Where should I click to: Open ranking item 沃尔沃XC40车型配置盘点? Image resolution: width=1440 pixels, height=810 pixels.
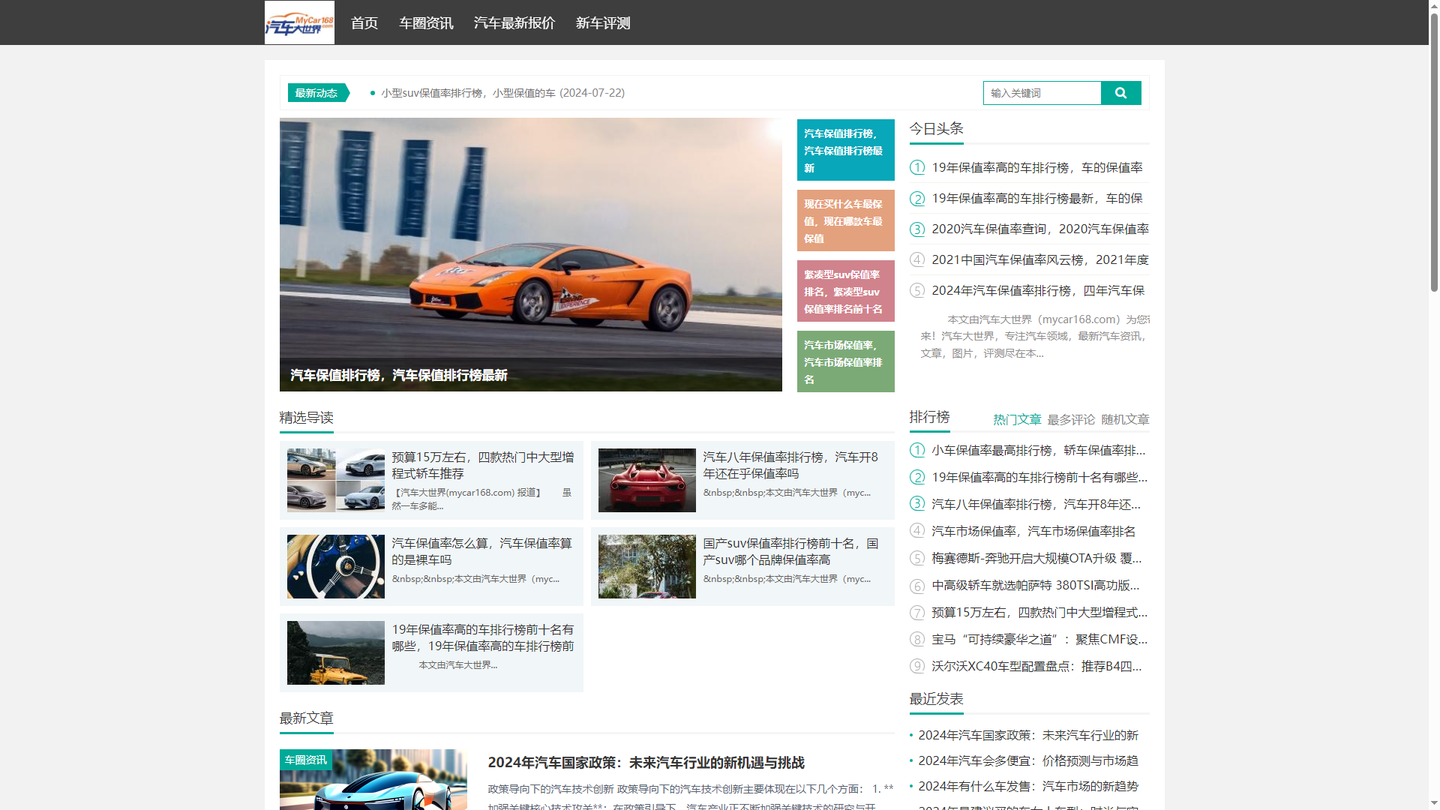(x=1037, y=666)
